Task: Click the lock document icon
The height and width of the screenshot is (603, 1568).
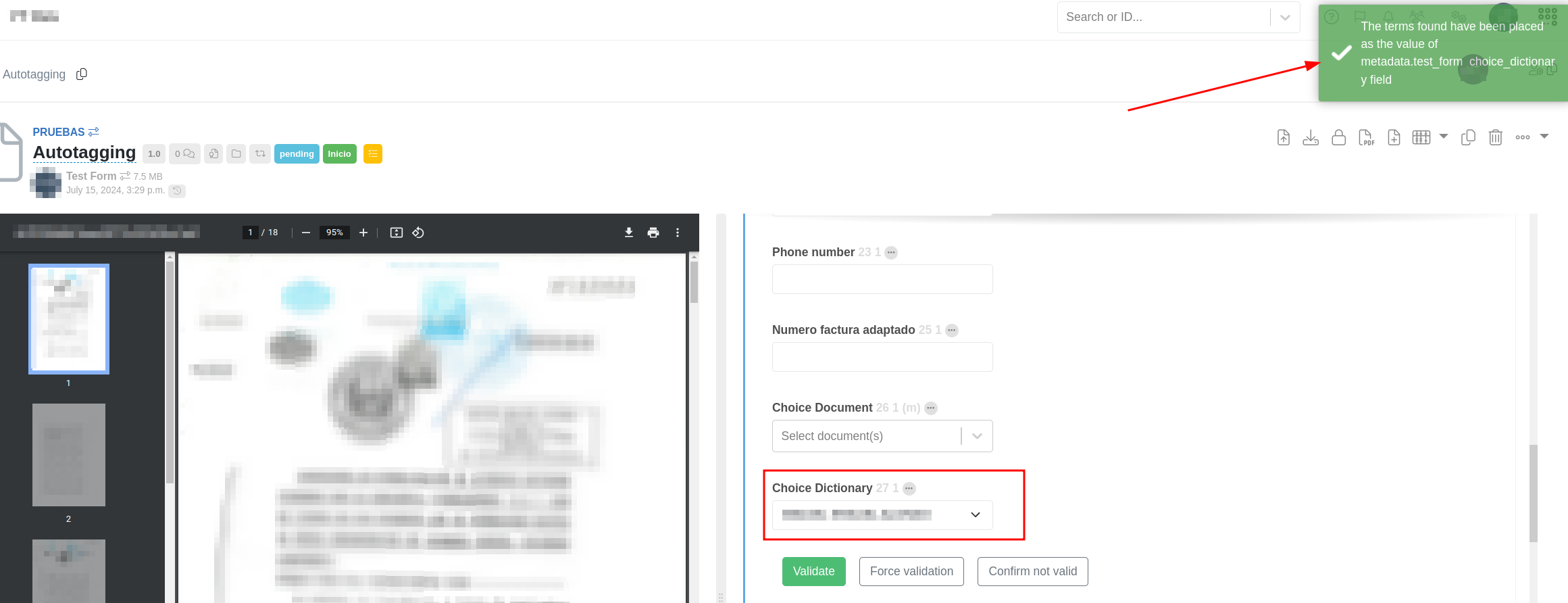Action: coord(1338,137)
